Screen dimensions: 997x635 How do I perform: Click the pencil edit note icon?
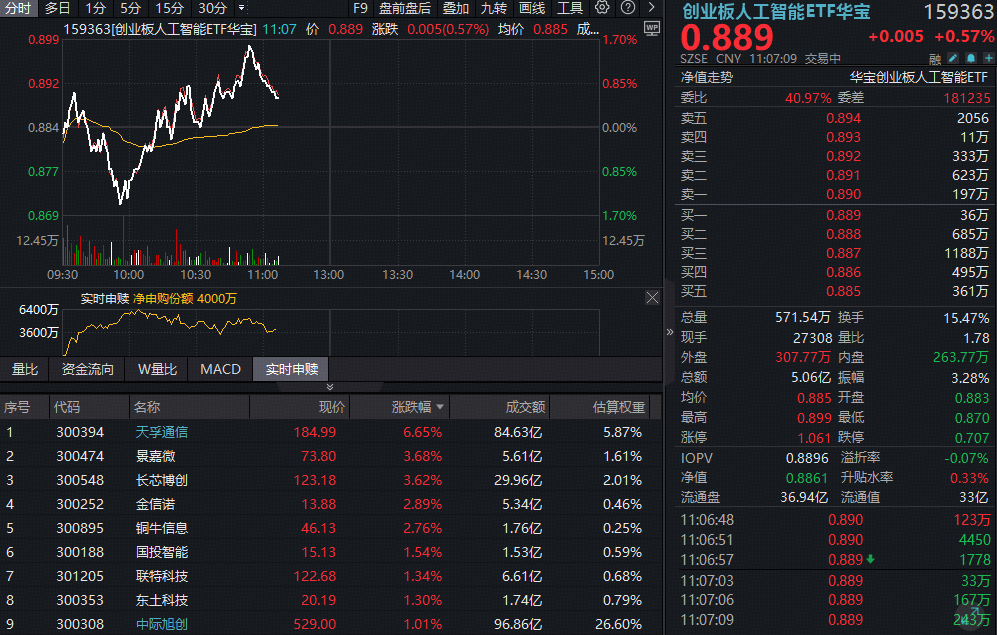coord(952,59)
